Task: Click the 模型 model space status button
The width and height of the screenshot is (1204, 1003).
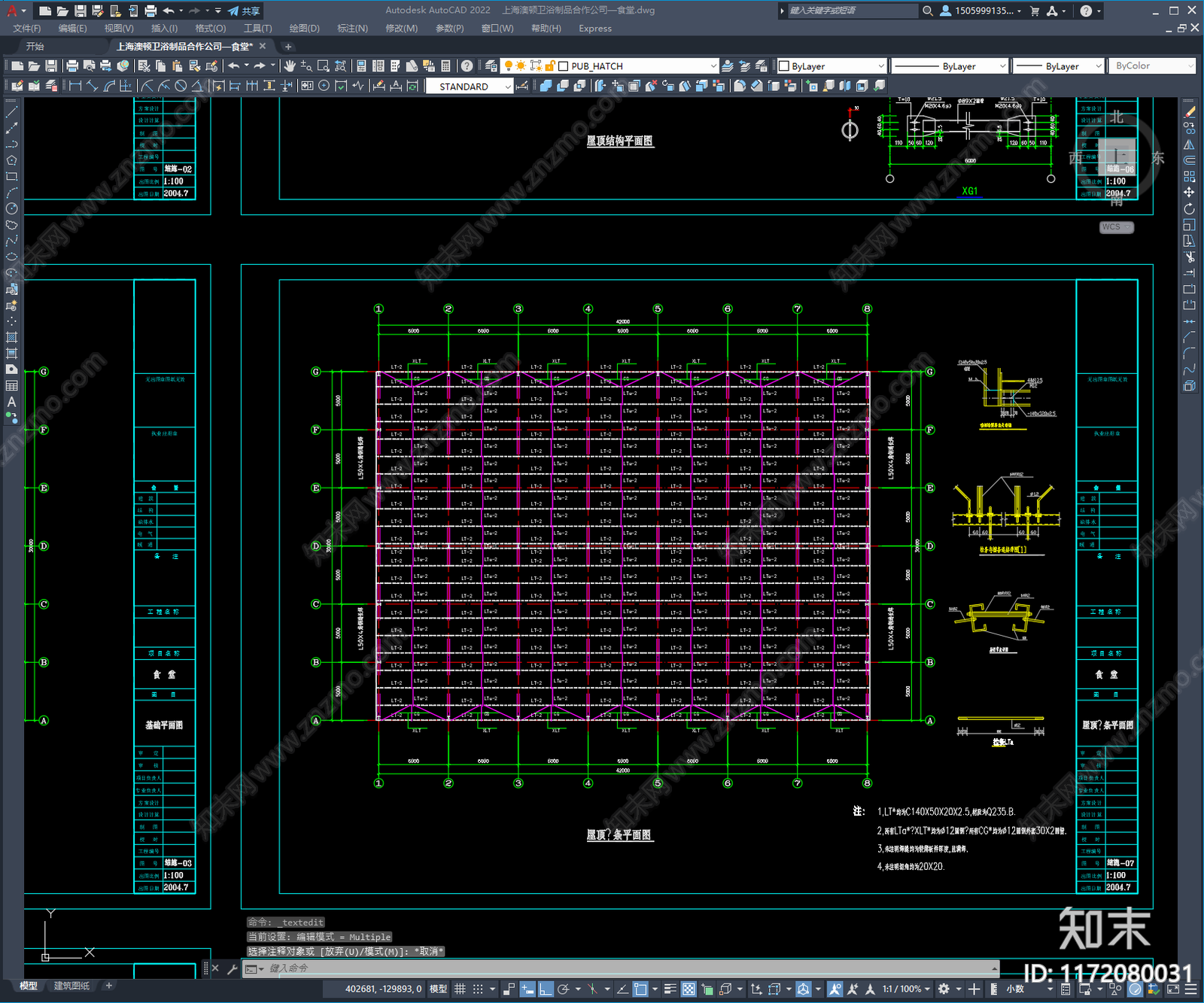Action: (438, 989)
